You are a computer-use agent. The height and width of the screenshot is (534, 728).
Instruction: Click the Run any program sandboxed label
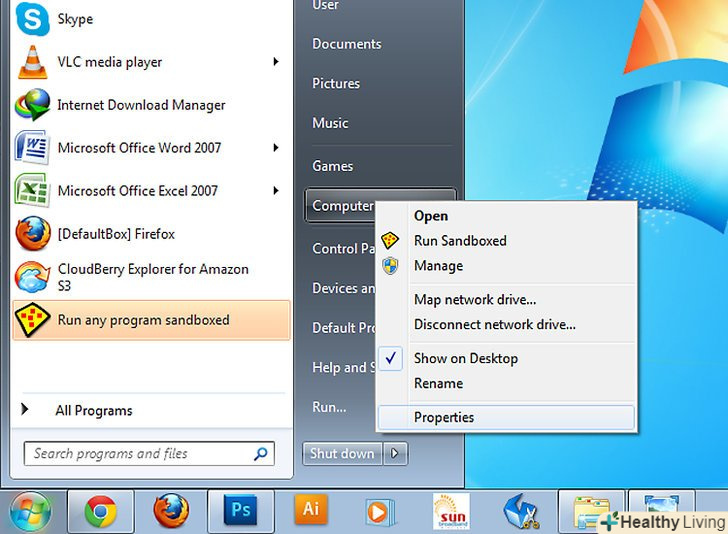[143, 320]
